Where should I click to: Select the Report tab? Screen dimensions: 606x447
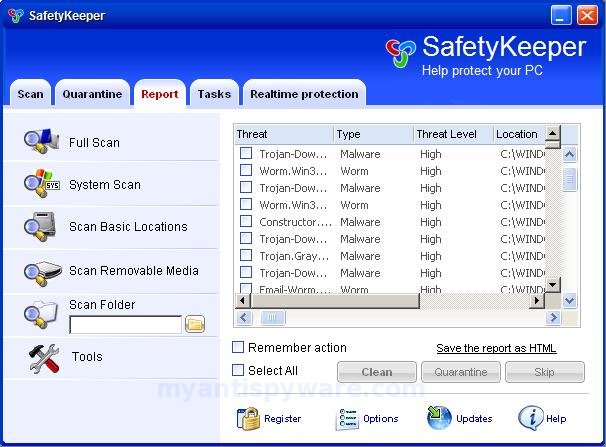click(x=160, y=93)
